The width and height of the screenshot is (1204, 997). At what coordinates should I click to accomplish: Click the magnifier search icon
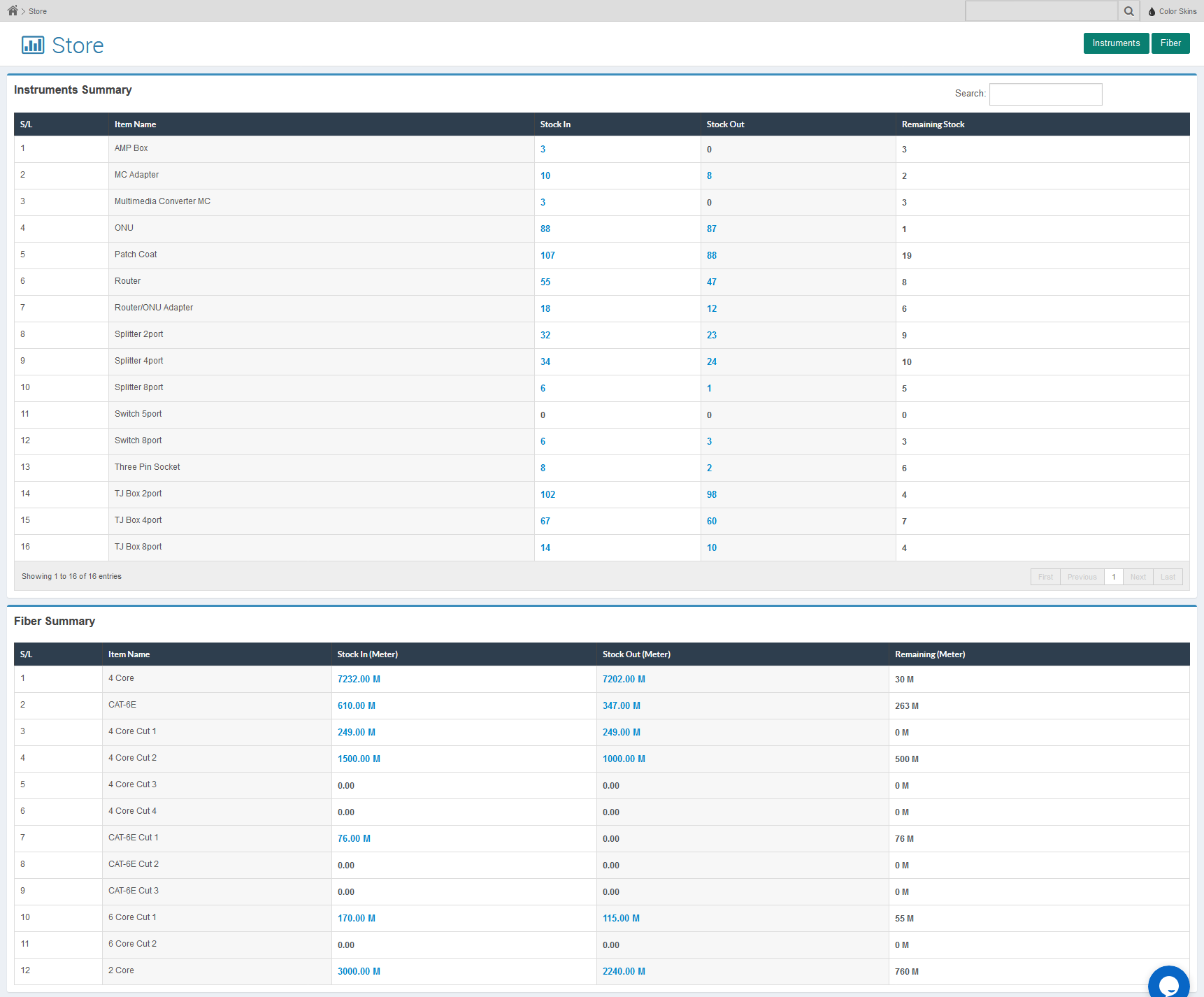tap(1128, 11)
